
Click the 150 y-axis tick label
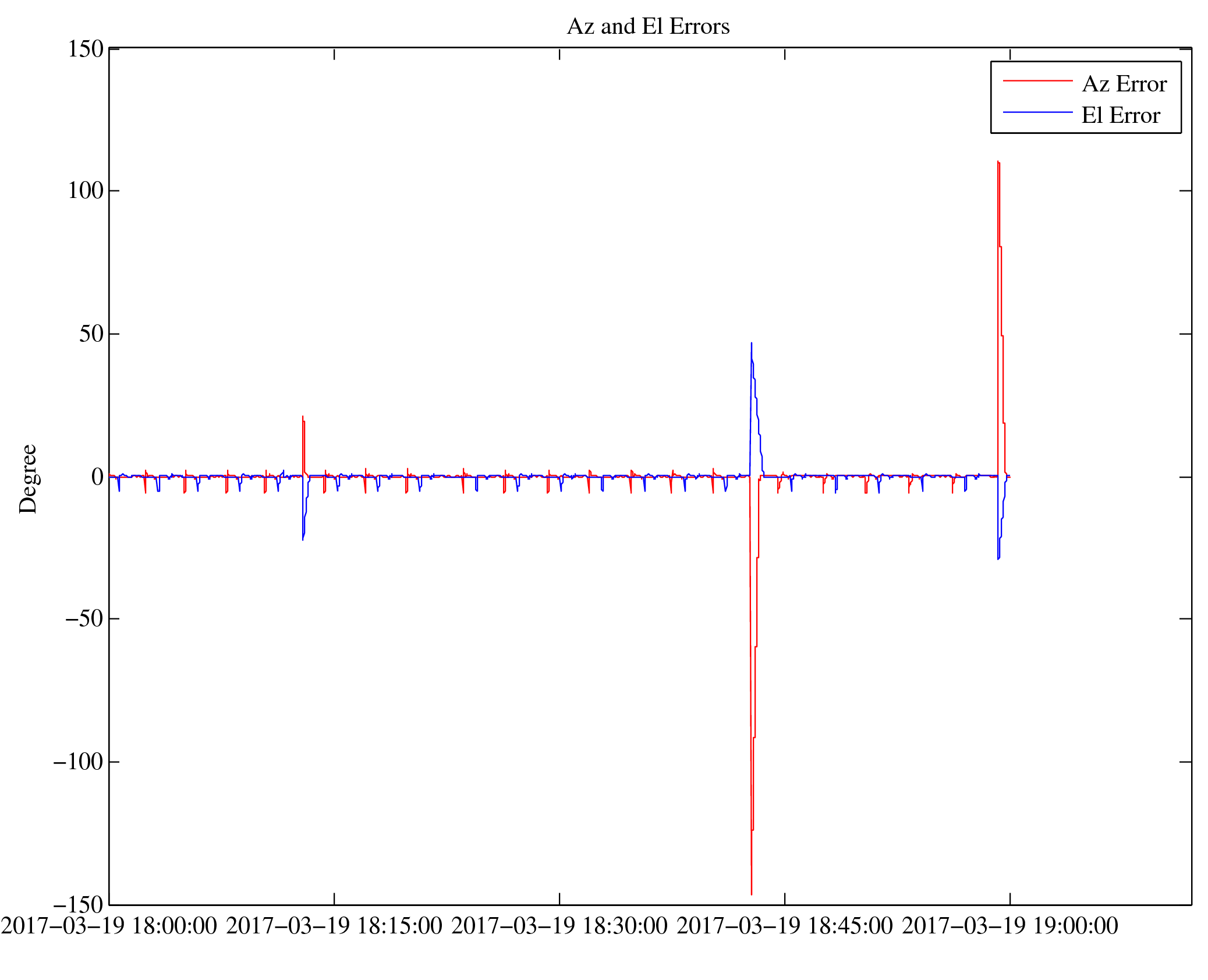[86, 49]
